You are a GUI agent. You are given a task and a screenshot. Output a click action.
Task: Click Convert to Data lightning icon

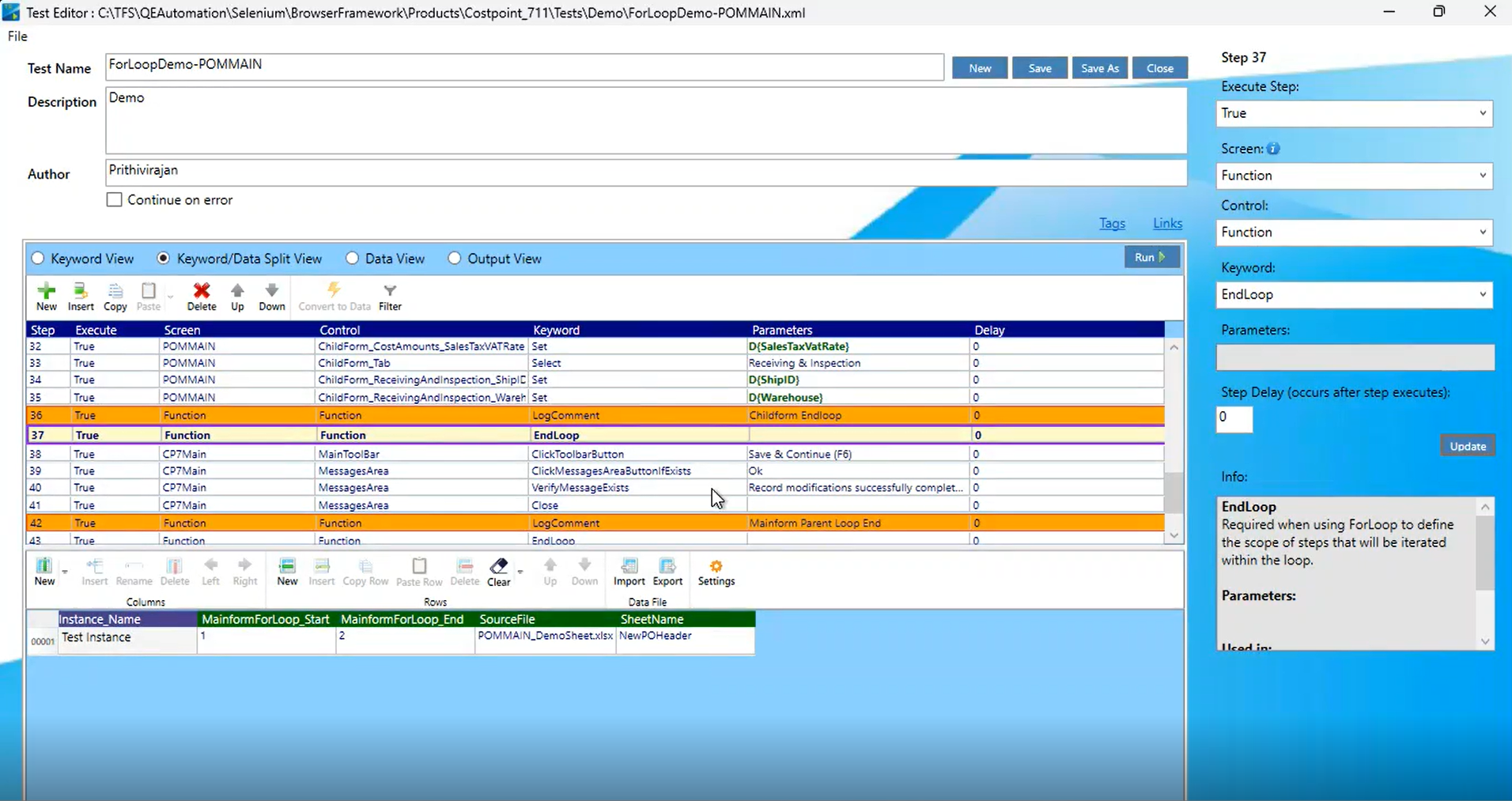tap(335, 297)
